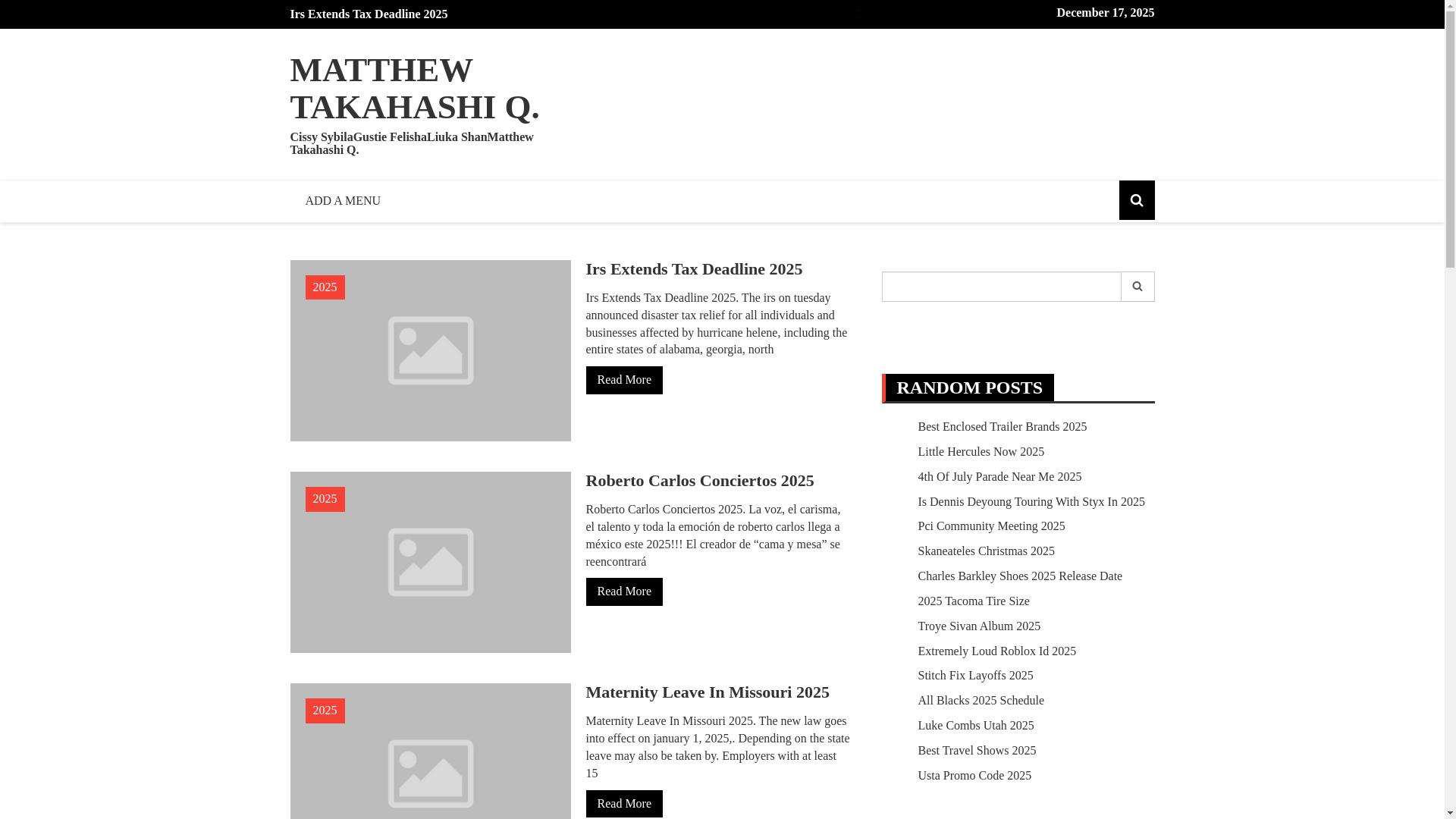Open Charles Barkley Shoes 2025 Release Date link
Image resolution: width=1456 pixels, height=819 pixels.
1019,576
